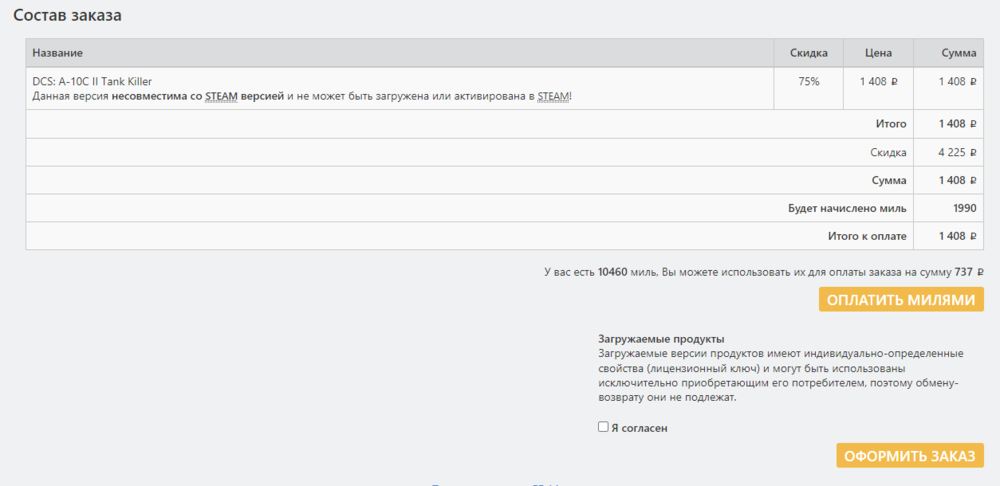Select the Будет начислено миль label
Image resolution: width=1000 pixels, height=486 pixels.
848,208
